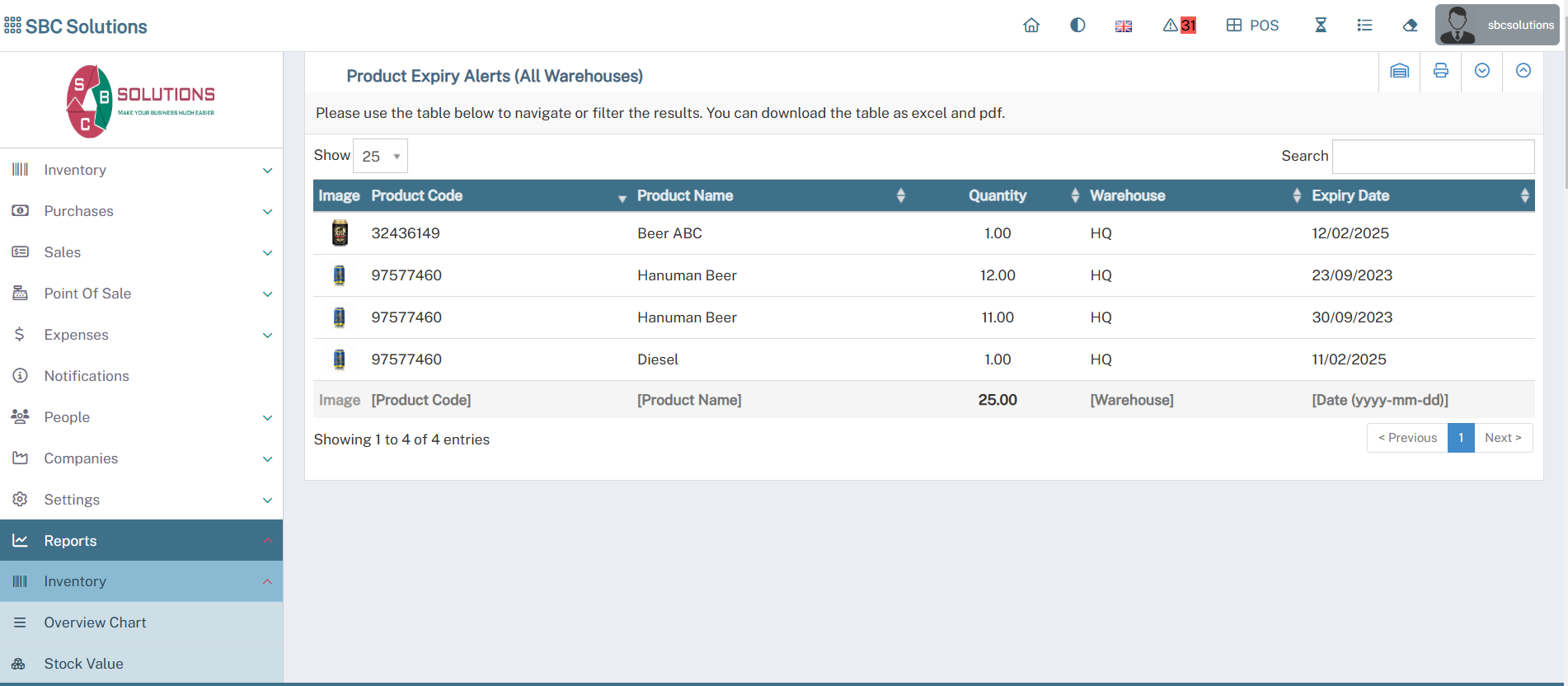Collapse panel with the up-chevron circle icon
This screenshot has height=686, width=1568.
pyautogui.click(x=1523, y=71)
